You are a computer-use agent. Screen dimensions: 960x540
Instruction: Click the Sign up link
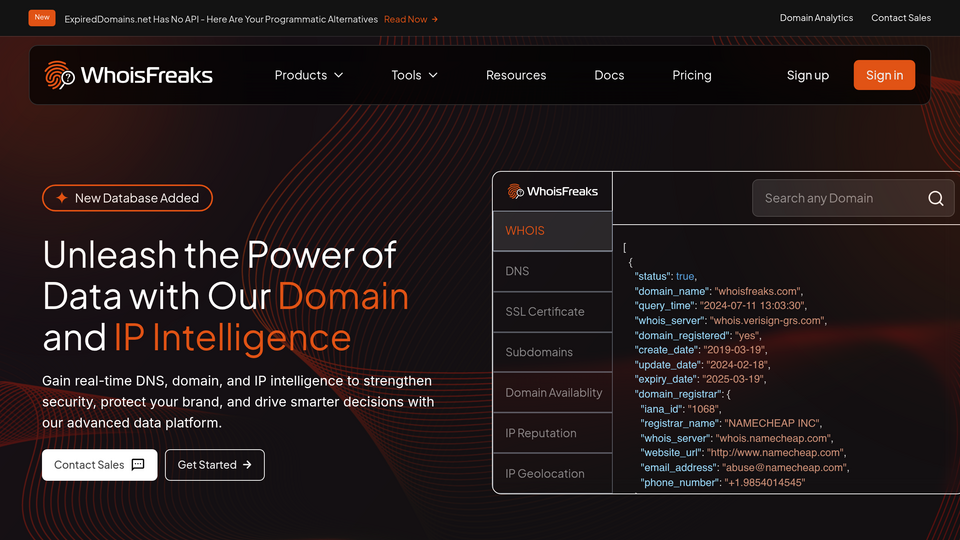[808, 75]
